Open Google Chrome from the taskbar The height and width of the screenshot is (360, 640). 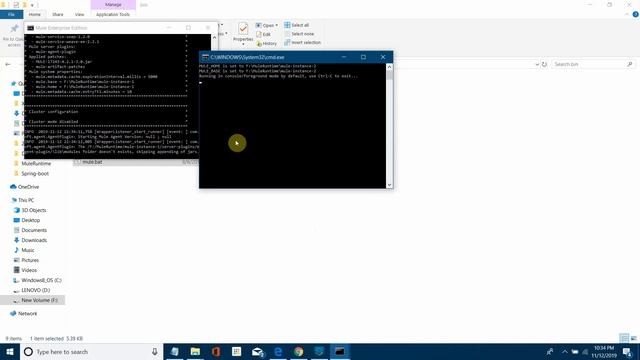(x=299, y=351)
